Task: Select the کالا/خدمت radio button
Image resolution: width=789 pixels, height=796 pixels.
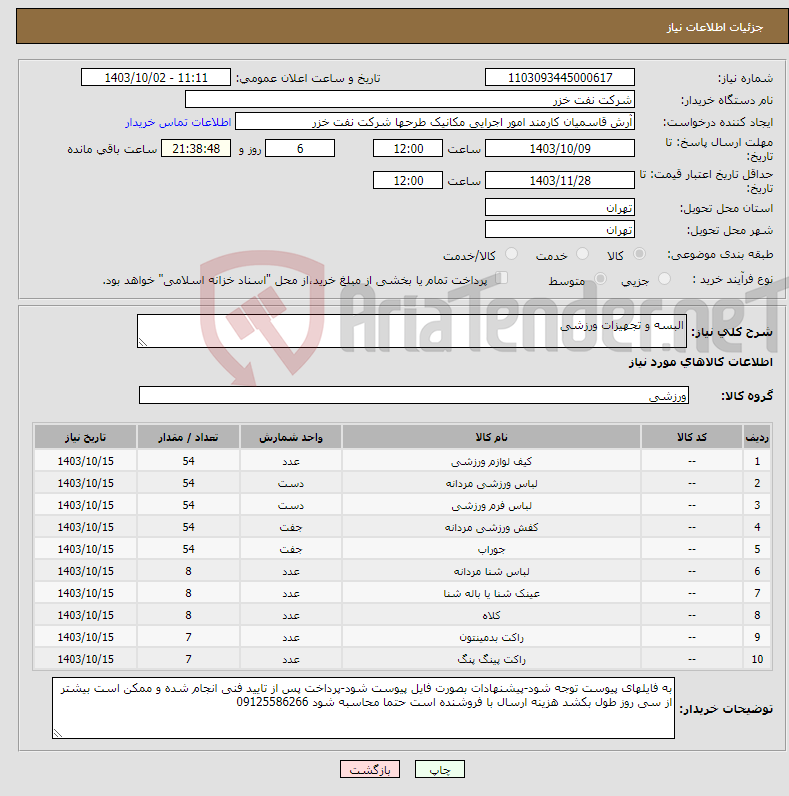Action: pyautogui.click(x=511, y=254)
